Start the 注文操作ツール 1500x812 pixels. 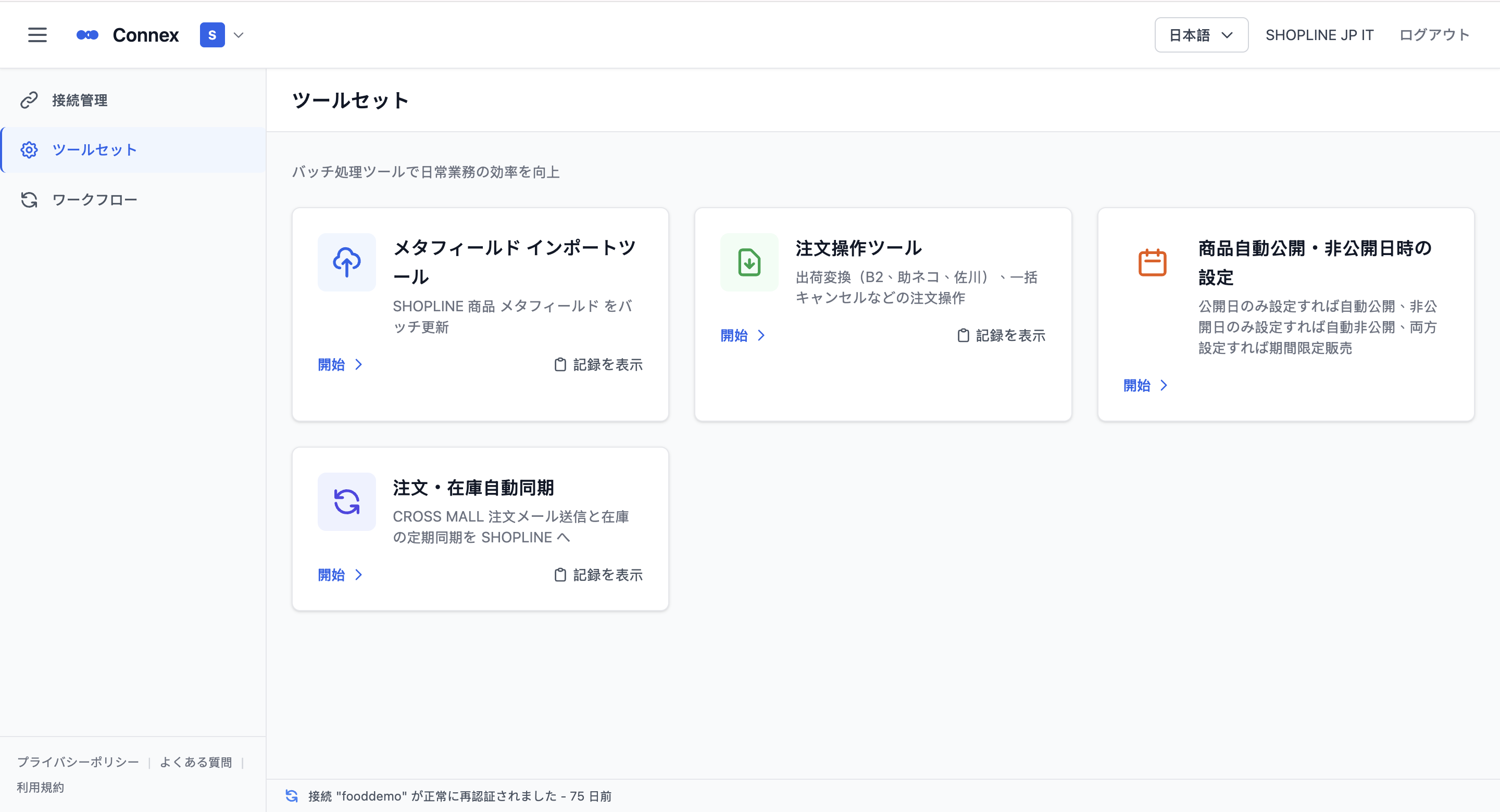[743, 335]
